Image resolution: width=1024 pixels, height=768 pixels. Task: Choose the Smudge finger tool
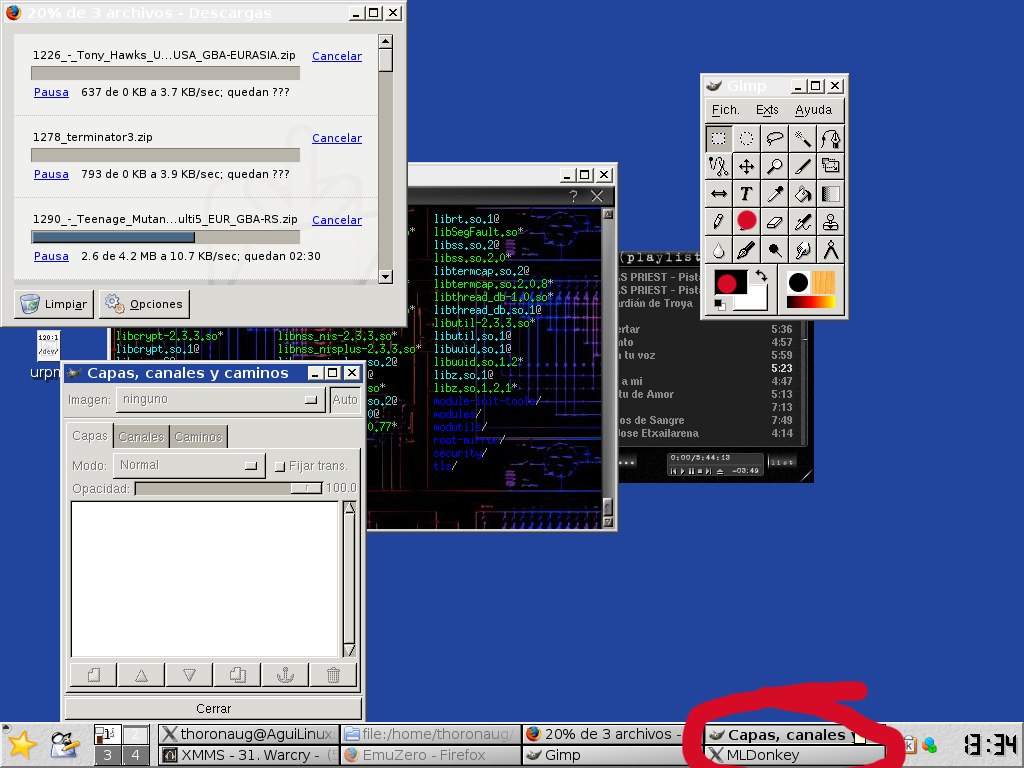[x=803, y=250]
